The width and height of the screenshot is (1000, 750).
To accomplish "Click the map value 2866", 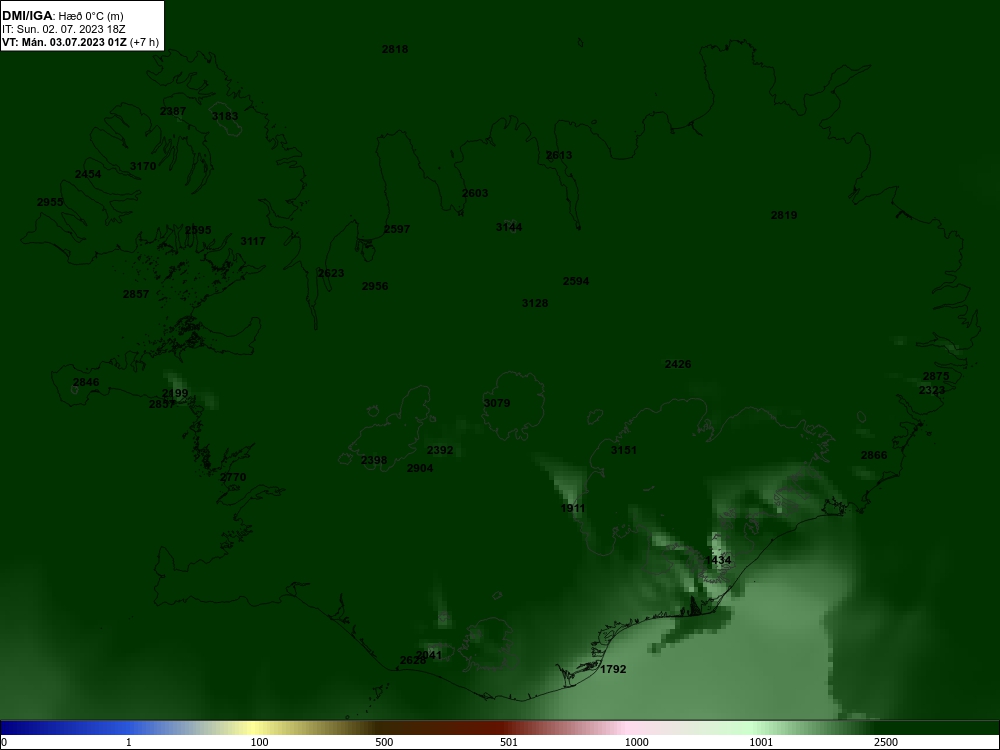I will click(874, 455).
